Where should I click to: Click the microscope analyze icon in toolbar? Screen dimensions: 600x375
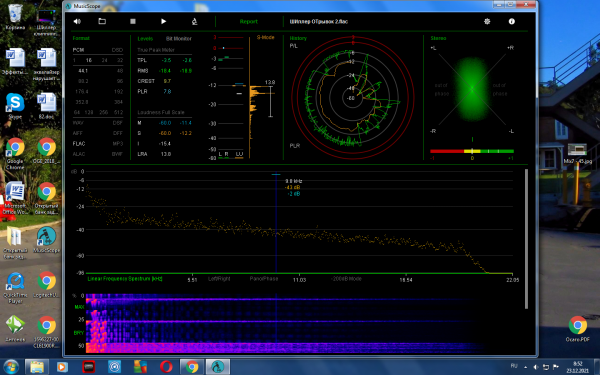pos(194,21)
